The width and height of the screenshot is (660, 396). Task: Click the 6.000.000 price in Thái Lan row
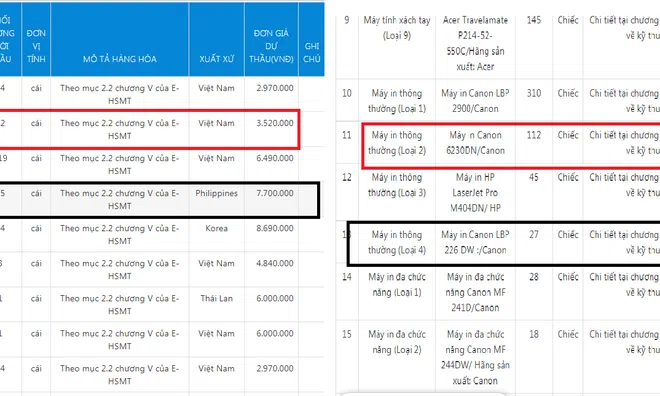click(x=275, y=298)
